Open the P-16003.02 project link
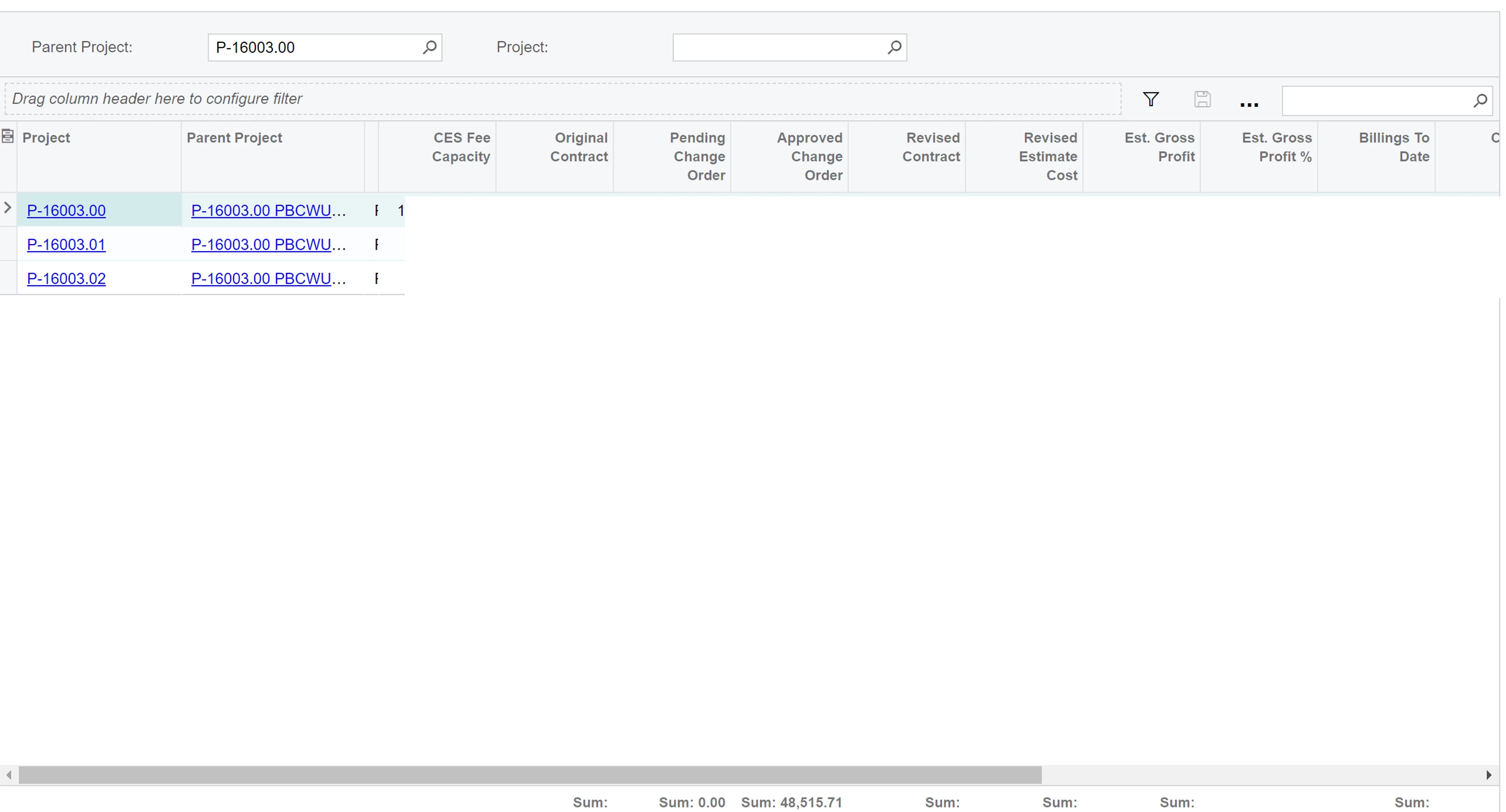Image resolution: width=1506 pixels, height=812 pixels. (66, 279)
